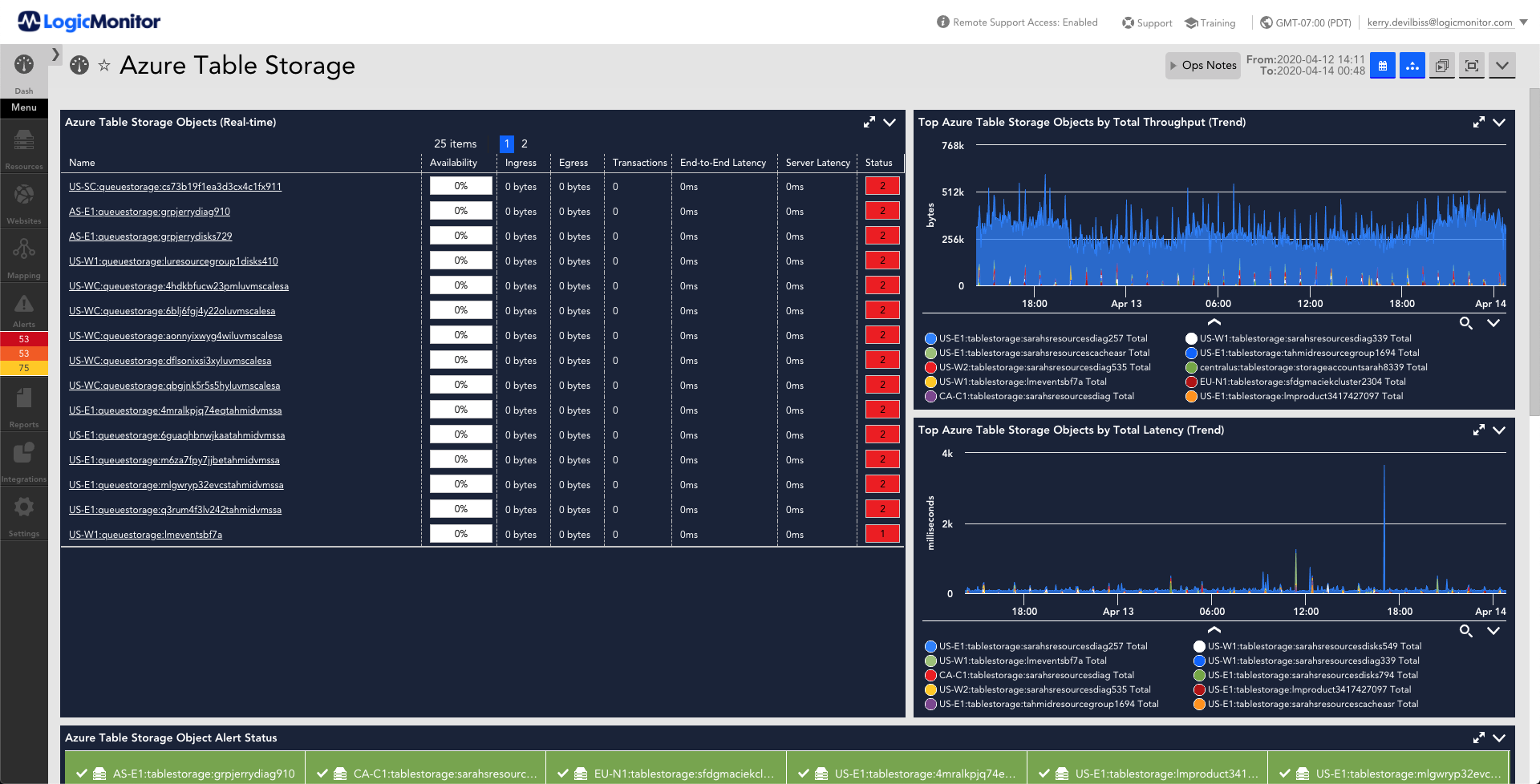Viewport: 1540px width, 784px height.
Task: Toggle US-E1 sarahsresourcesdiag257 Total throughput legend
Action: tap(1036, 338)
